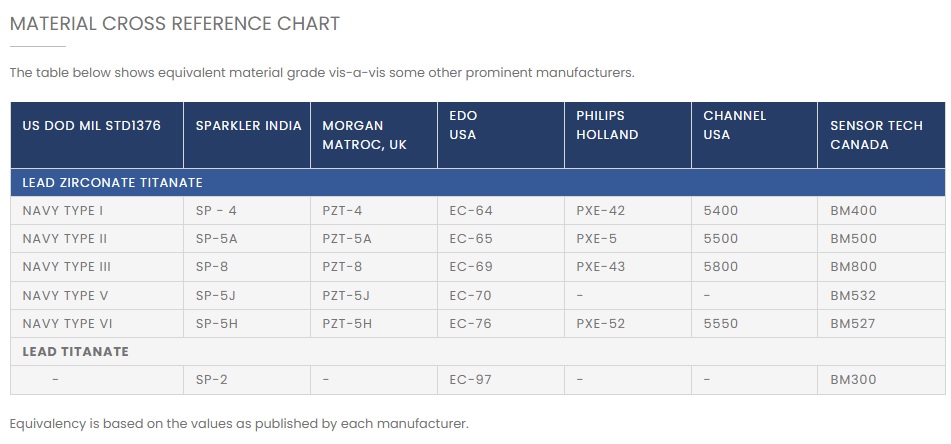Select the PZT-8 cell
This screenshot has width=951, height=444.
pos(342,267)
